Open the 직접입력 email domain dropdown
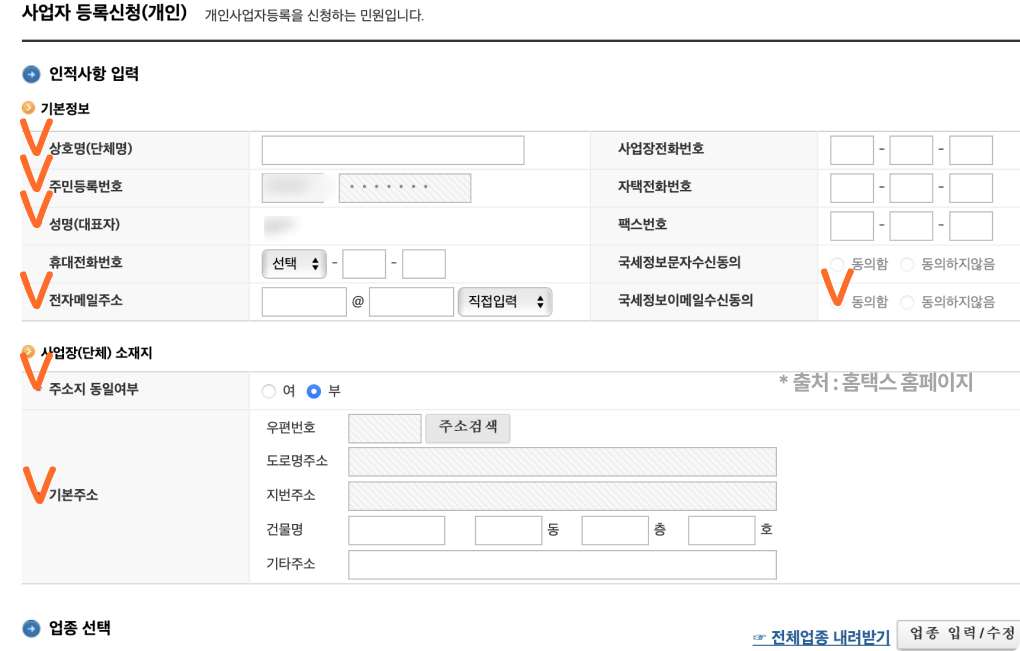 coord(505,301)
